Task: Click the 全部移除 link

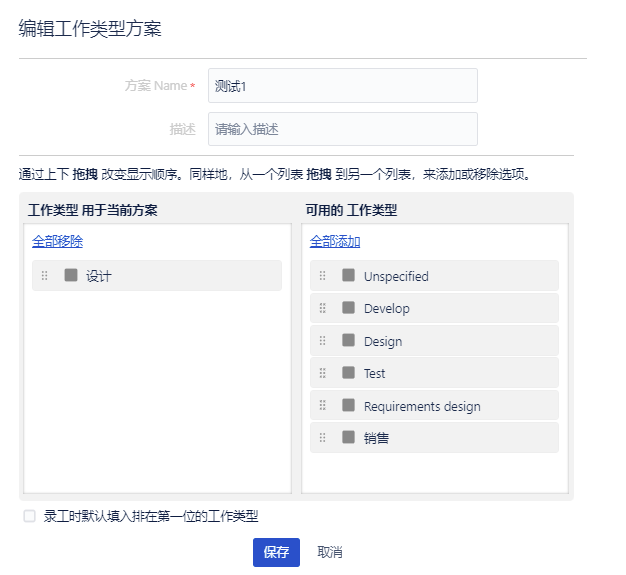Action: [57, 241]
